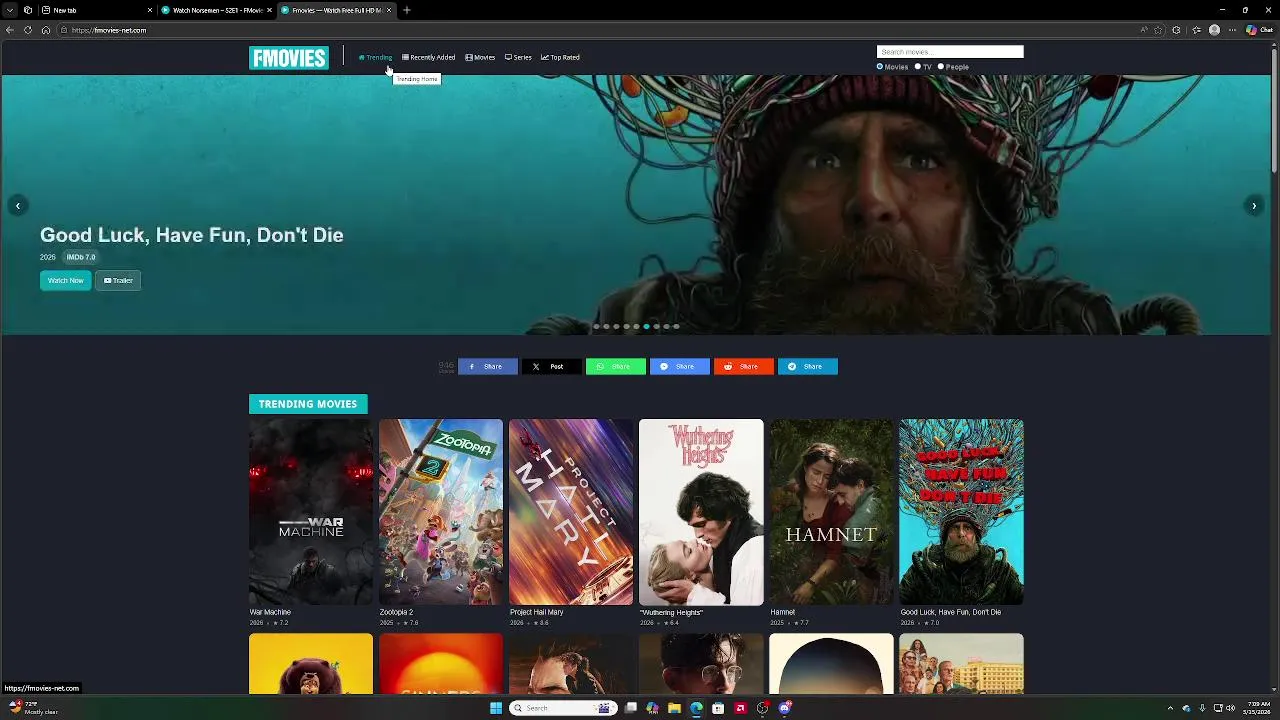Screen dimensions: 1280x720
Task: Open the Wuthering Heights poster
Action: [701, 512]
